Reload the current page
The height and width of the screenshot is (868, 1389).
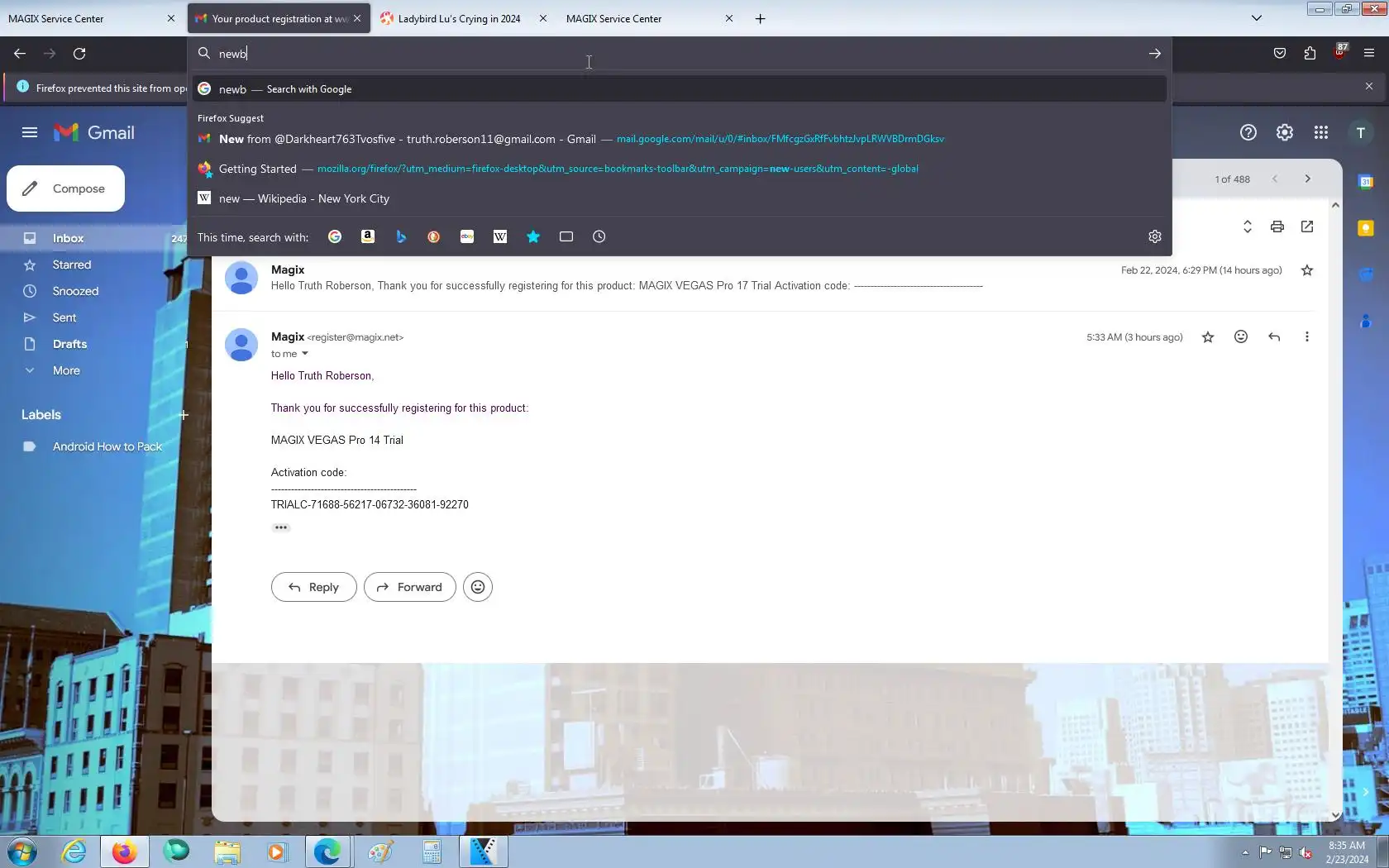click(x=79, y=54)
